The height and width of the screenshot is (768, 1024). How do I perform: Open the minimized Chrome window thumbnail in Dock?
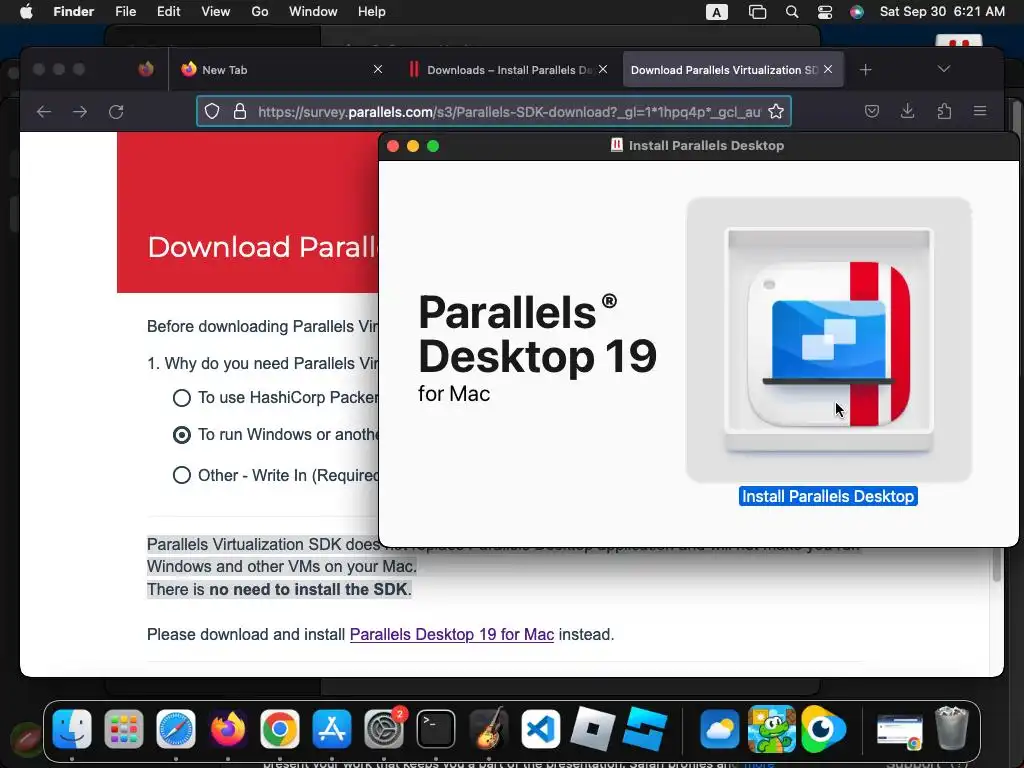click(x=899, y=731)
